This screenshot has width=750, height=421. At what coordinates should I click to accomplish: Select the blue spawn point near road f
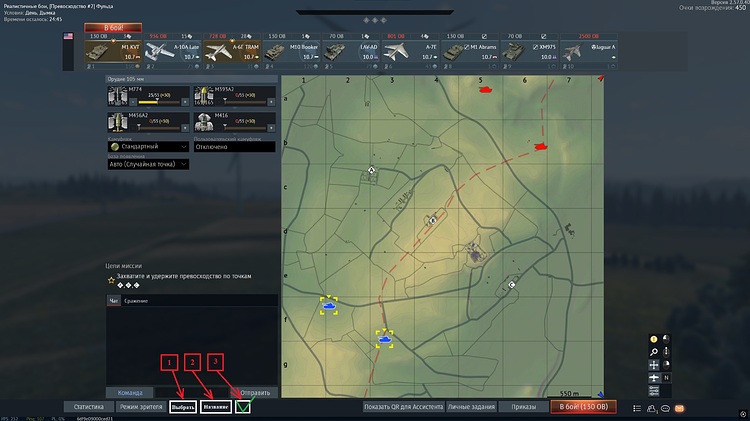tap(329, 305)
